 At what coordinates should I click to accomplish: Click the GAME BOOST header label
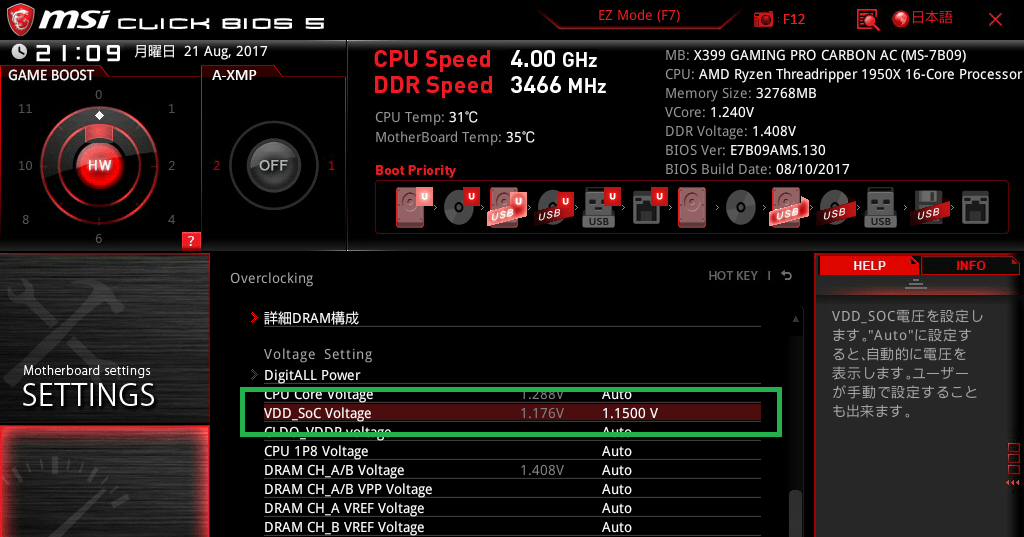click(x=51, y=75)
